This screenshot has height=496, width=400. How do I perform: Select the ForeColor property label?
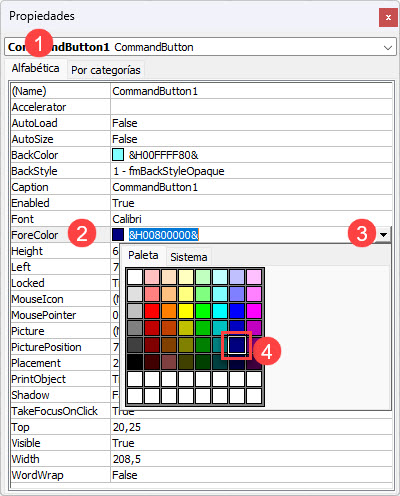click(35, 235)
